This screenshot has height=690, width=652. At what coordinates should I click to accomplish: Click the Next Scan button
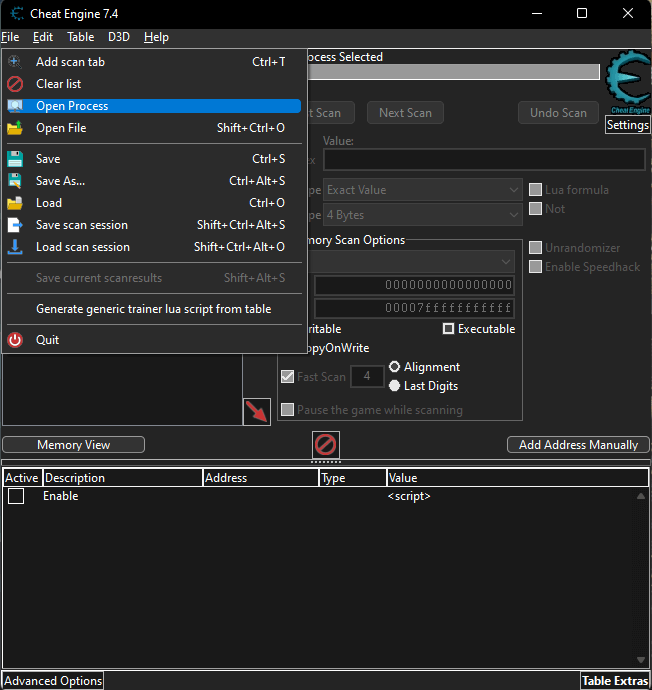[x=405, y=113]
